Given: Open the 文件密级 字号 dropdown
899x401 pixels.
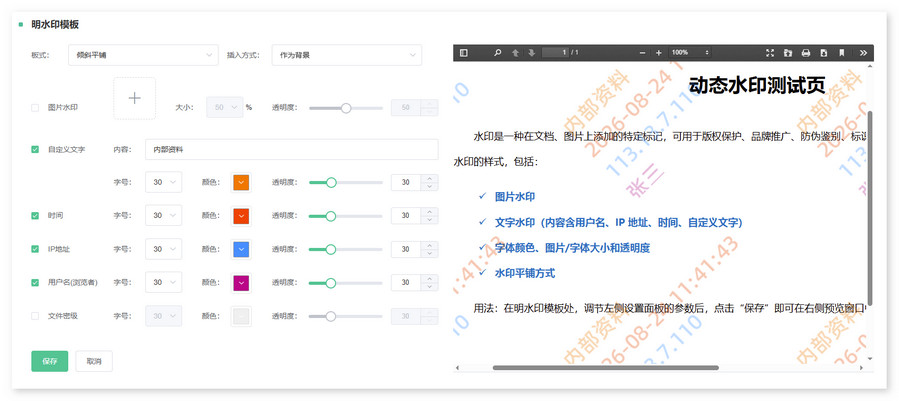Looking at the screenshot, I should (164, 316).
